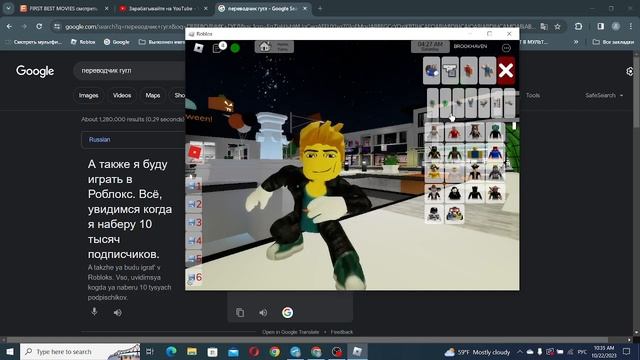Pick the black hooded white-face outfit

454,193
